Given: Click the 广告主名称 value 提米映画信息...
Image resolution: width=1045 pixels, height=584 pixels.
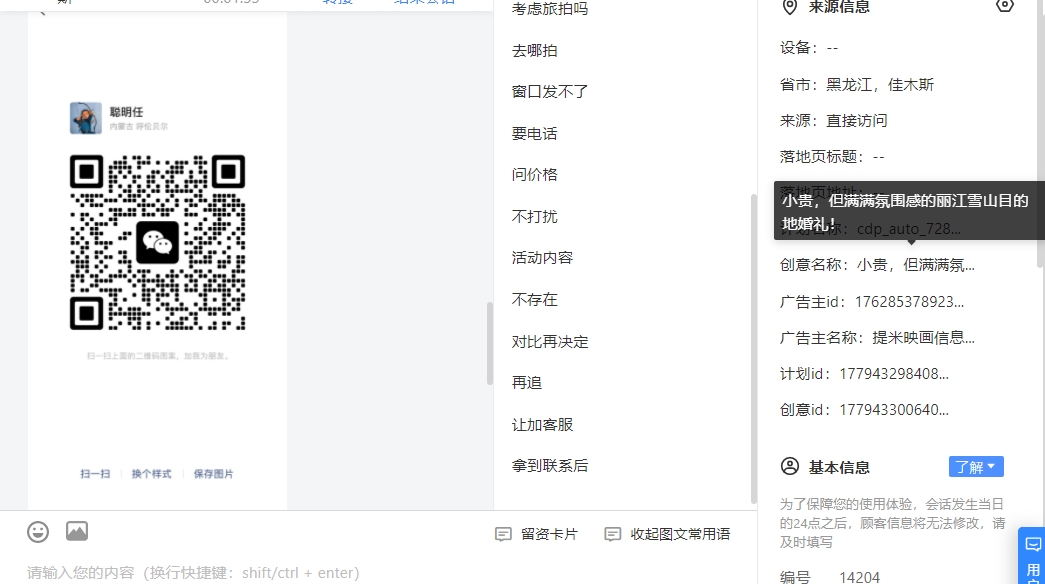Looking at the screenshot, I should click(x=924, y=338).
